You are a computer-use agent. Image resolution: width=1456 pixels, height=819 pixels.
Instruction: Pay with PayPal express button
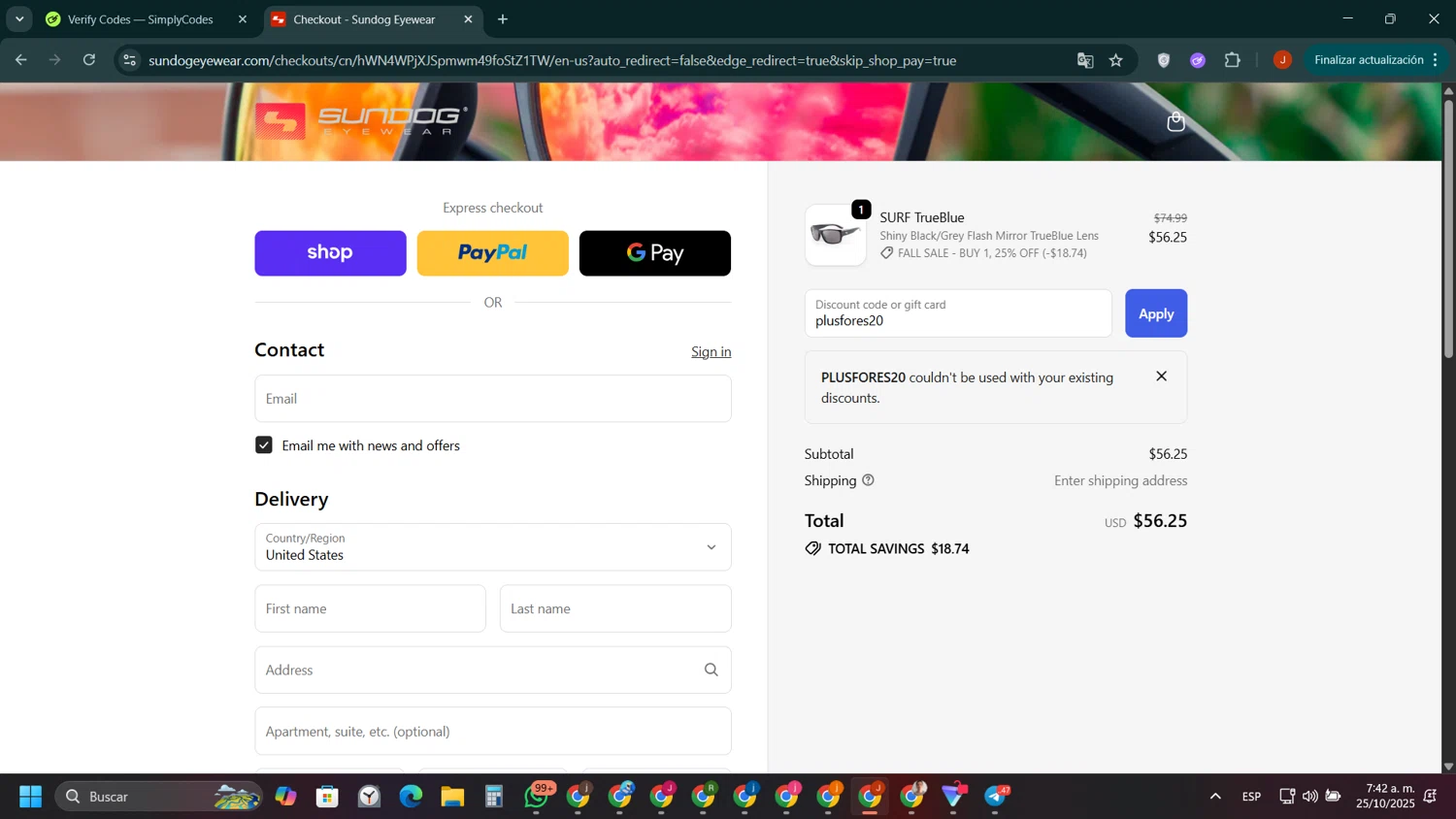492,253
